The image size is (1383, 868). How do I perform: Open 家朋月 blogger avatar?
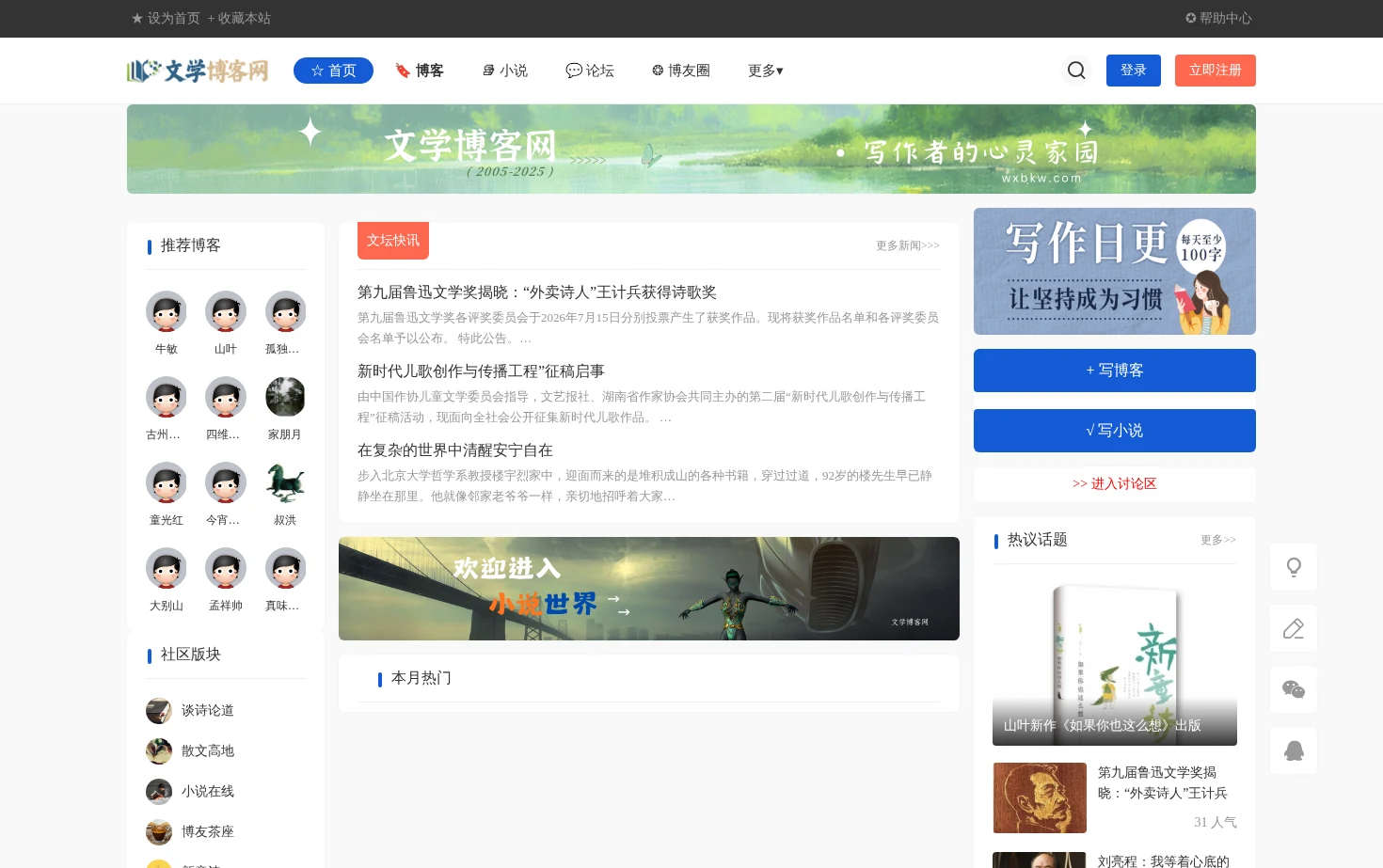pos(285,397)
